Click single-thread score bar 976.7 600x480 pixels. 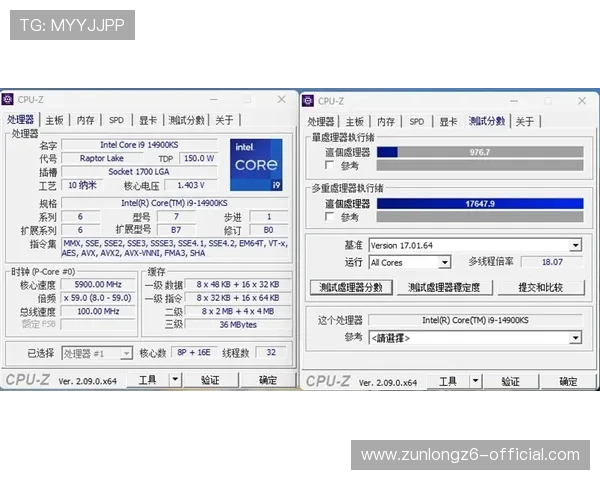(x=480, y=152)
